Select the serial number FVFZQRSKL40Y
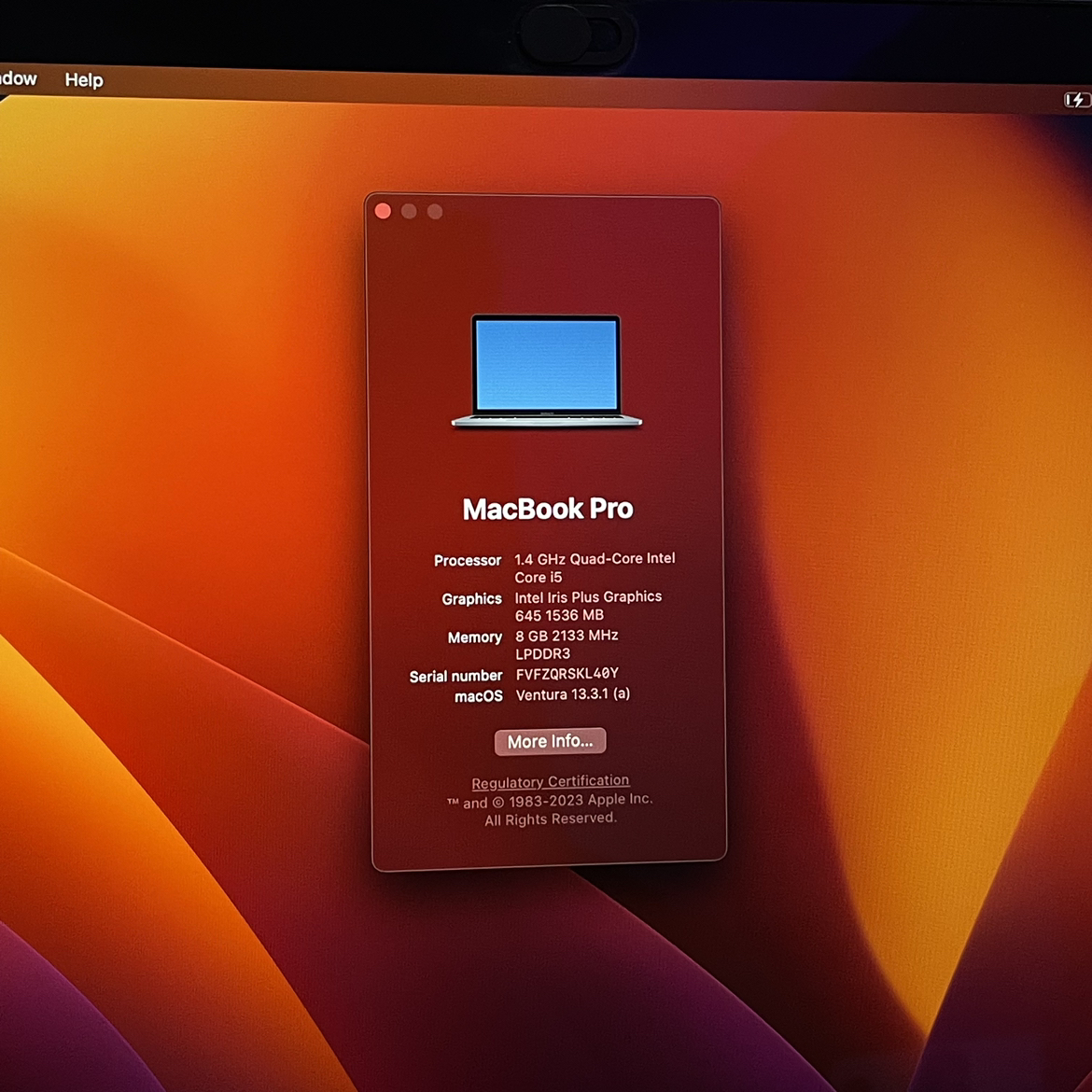 pos(567,674)
